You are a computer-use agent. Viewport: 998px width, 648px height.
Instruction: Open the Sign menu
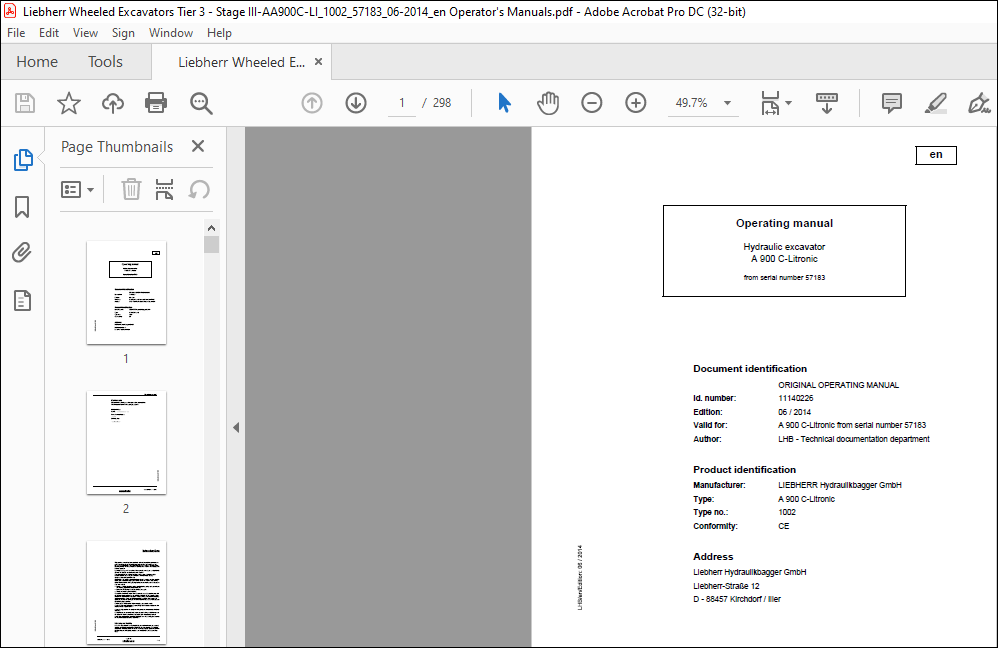point(123,32)
